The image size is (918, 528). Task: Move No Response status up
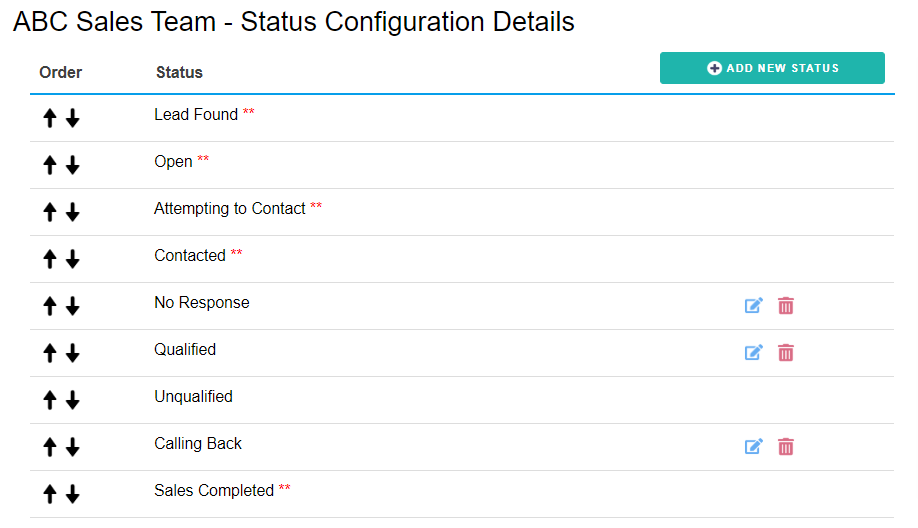pos(50,306)
